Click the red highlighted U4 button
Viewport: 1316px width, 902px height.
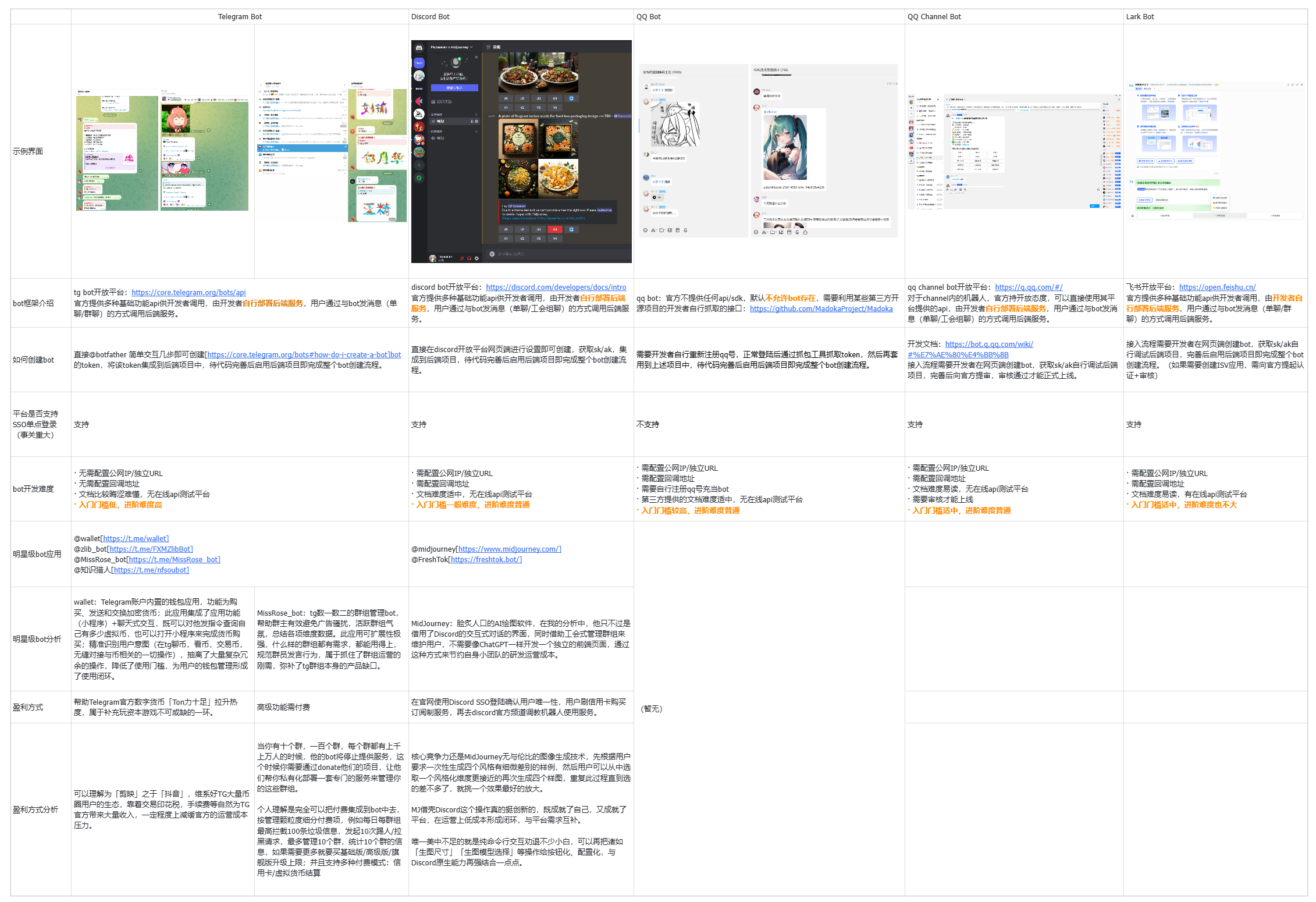coord(555,229)
